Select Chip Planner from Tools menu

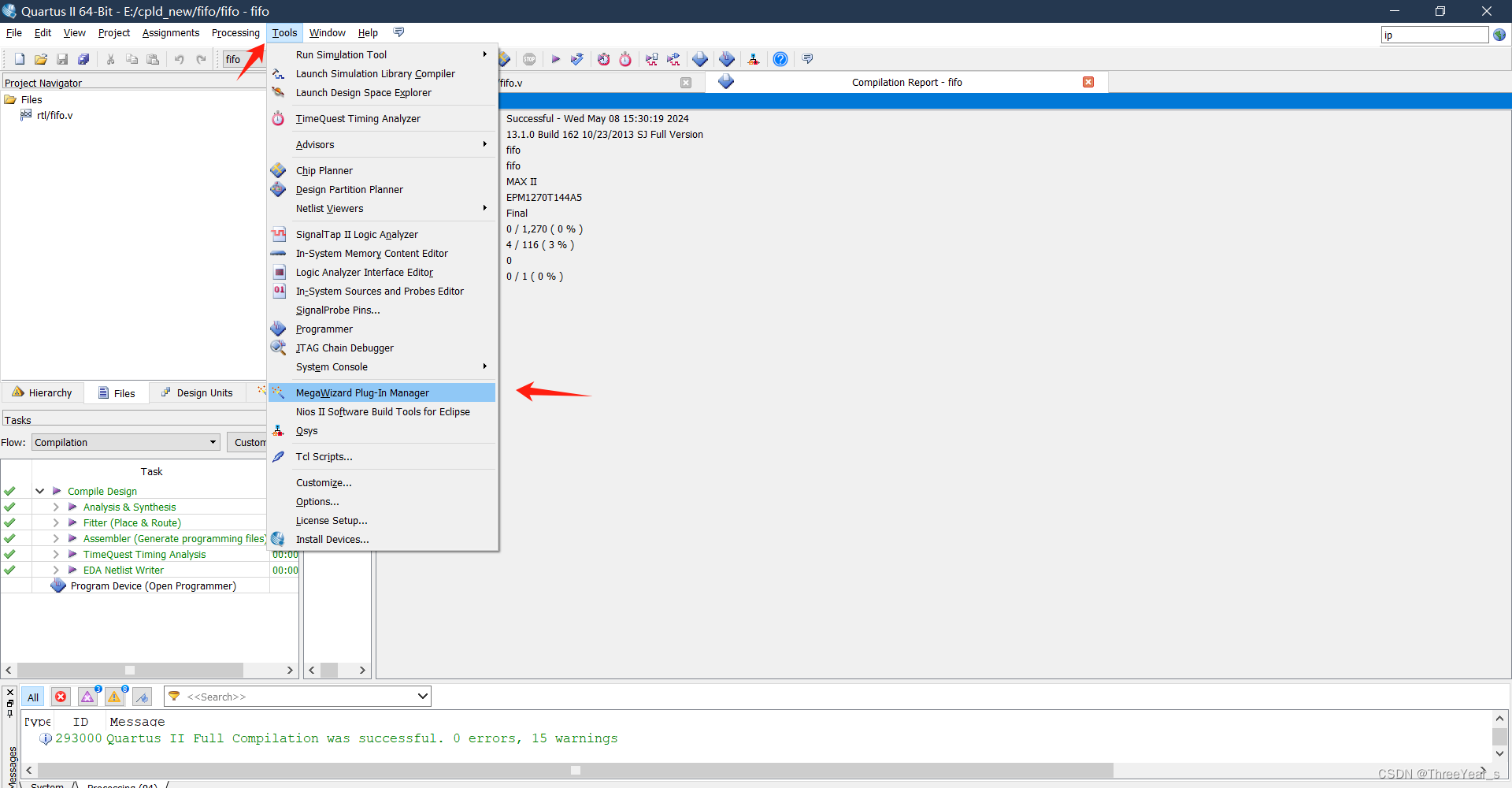pyautogui.click(x=382, y=170)
